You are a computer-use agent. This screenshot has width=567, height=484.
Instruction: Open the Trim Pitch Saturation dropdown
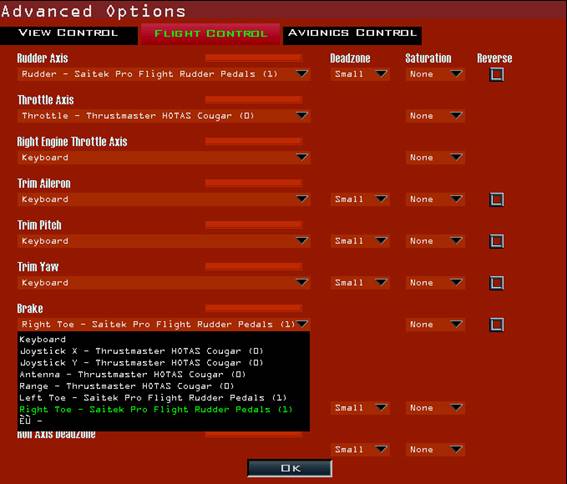point(435,241)
